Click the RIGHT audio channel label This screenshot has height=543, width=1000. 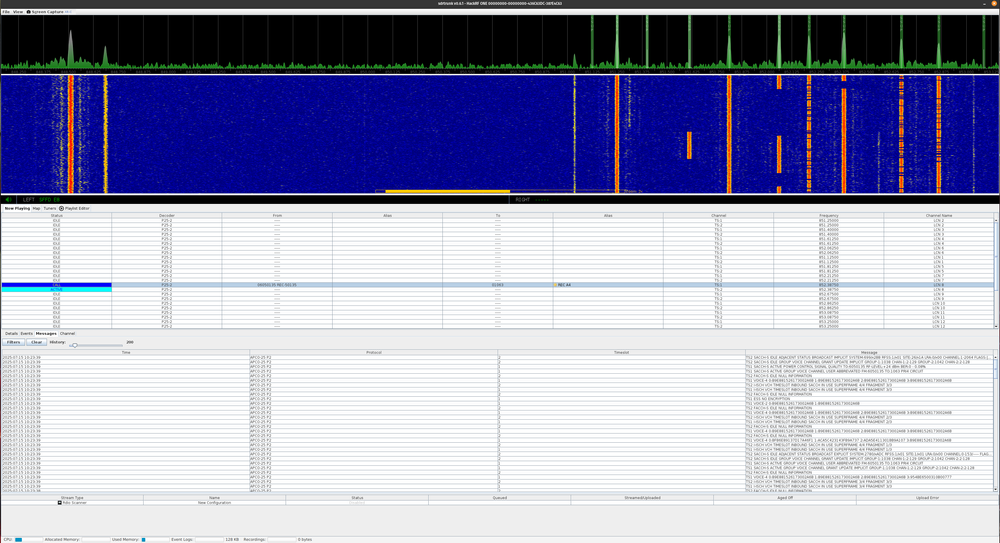523,200
